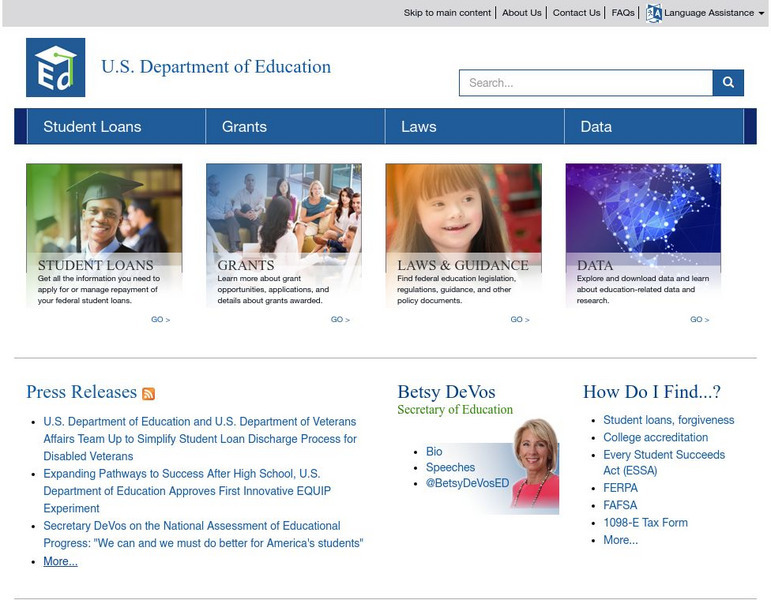Open the Speeches link

450,467
